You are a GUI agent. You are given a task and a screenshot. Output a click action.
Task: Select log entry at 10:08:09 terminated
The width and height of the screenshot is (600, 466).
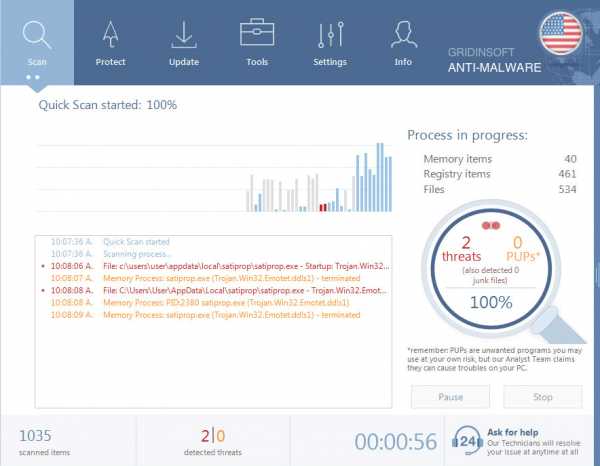pos(205,315)
